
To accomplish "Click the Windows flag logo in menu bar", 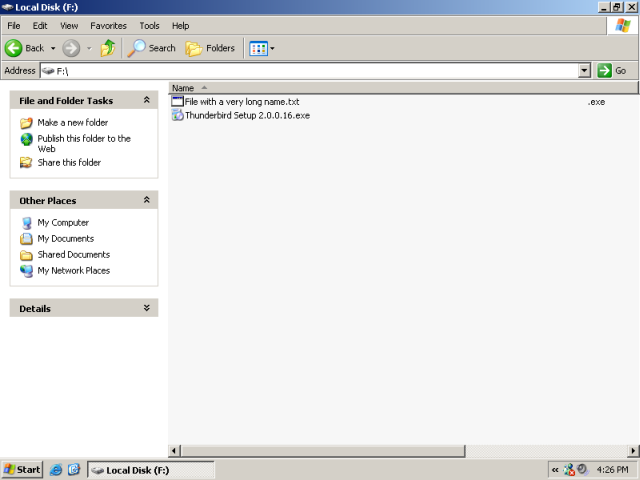I will [622, 25].
